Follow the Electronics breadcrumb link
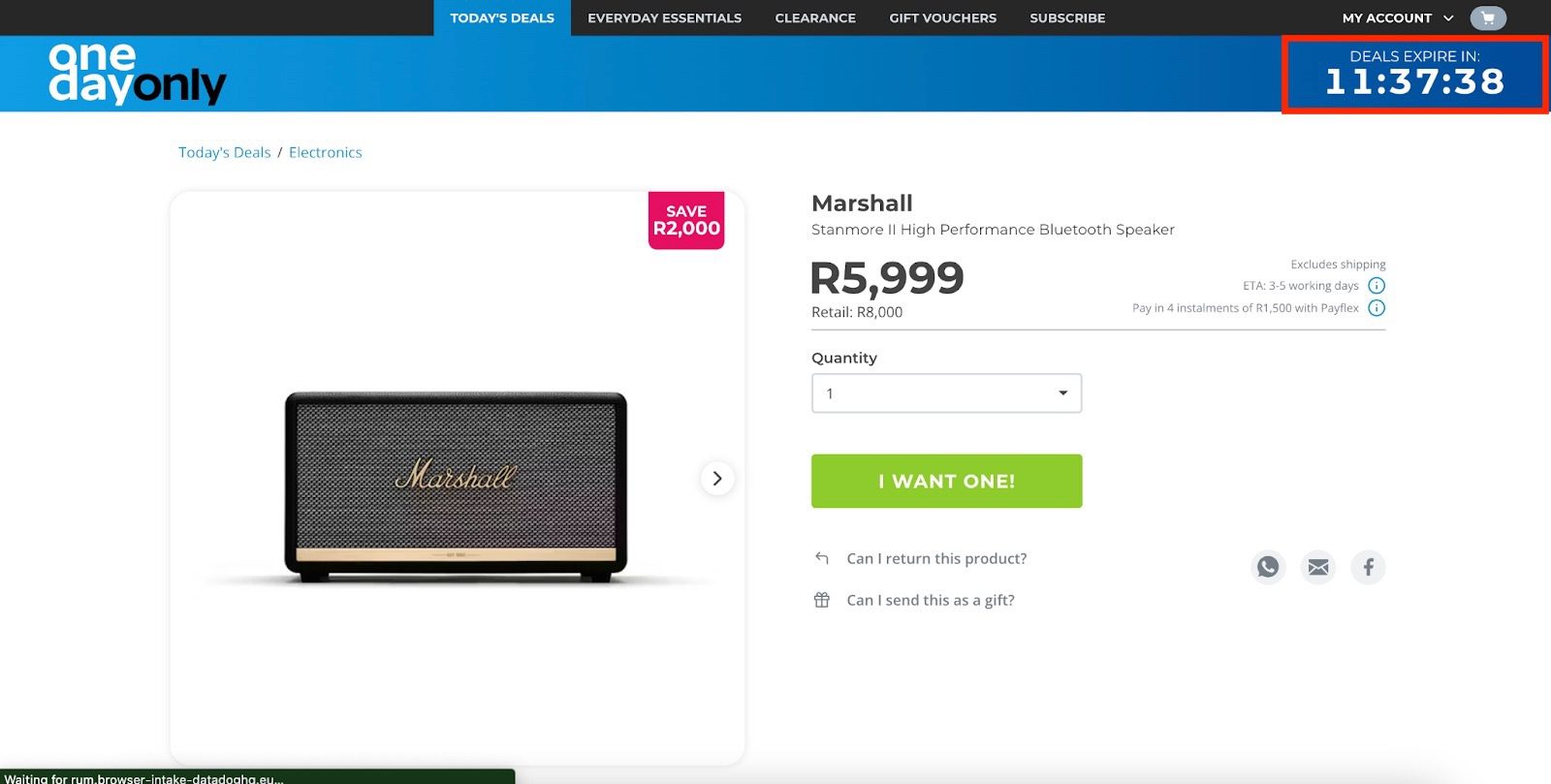This screenshot has height=784, width=1551. 325,152
